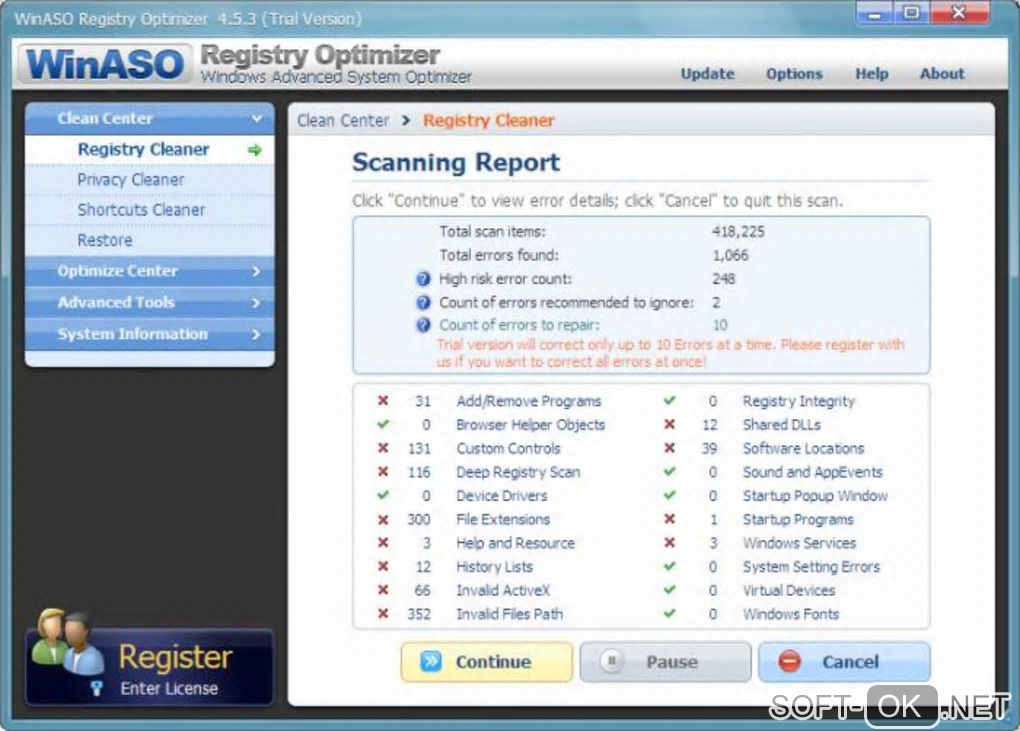Click red X beside History Lists

pos(383,566)
